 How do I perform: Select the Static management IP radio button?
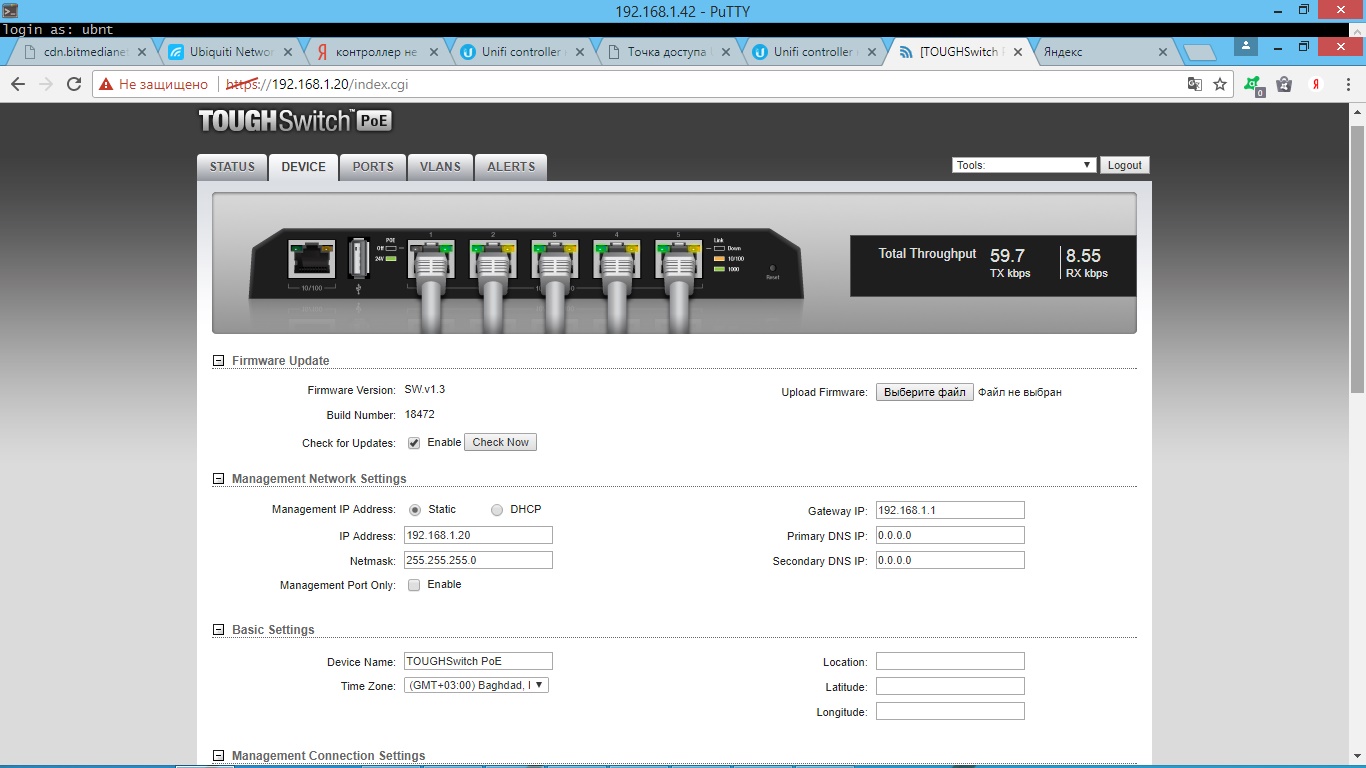point(415,510)
